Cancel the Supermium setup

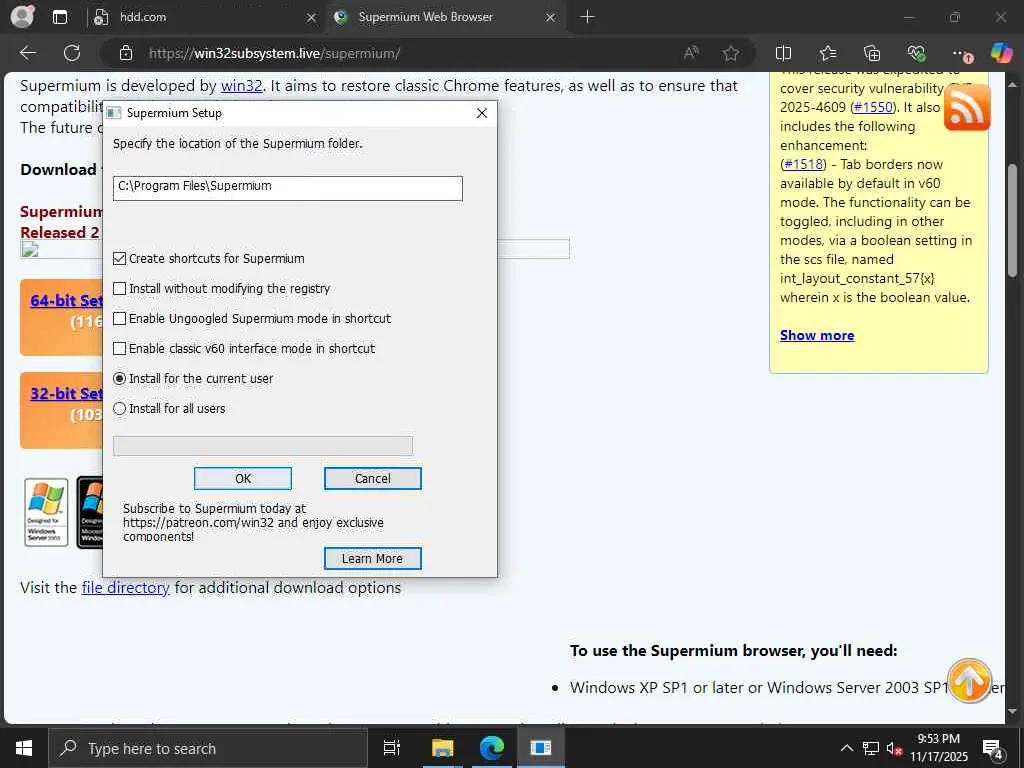373,479
